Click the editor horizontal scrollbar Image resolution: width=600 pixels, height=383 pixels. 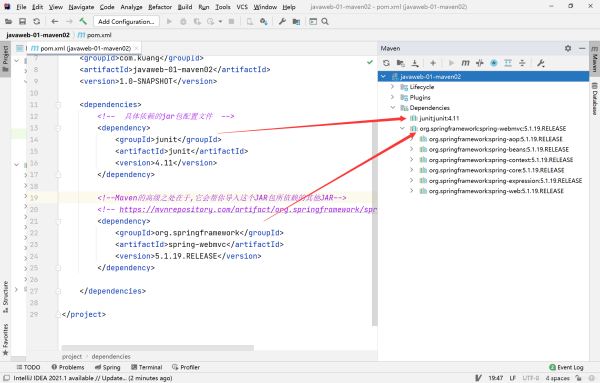158,348
